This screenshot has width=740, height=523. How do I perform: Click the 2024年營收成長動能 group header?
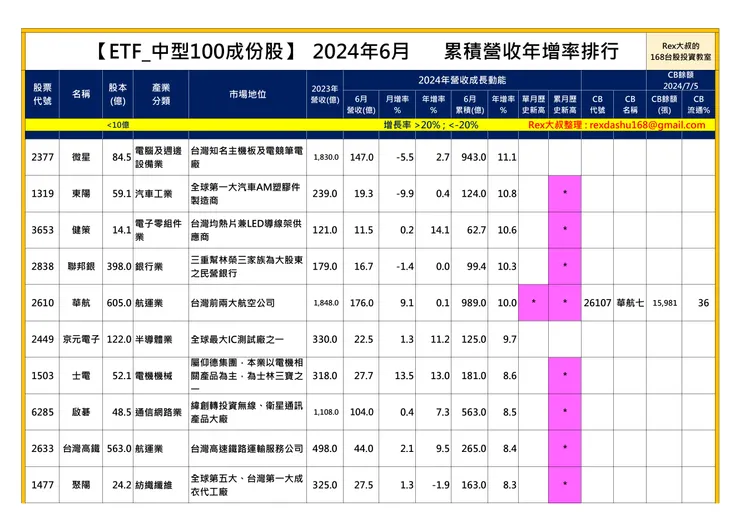462,80
